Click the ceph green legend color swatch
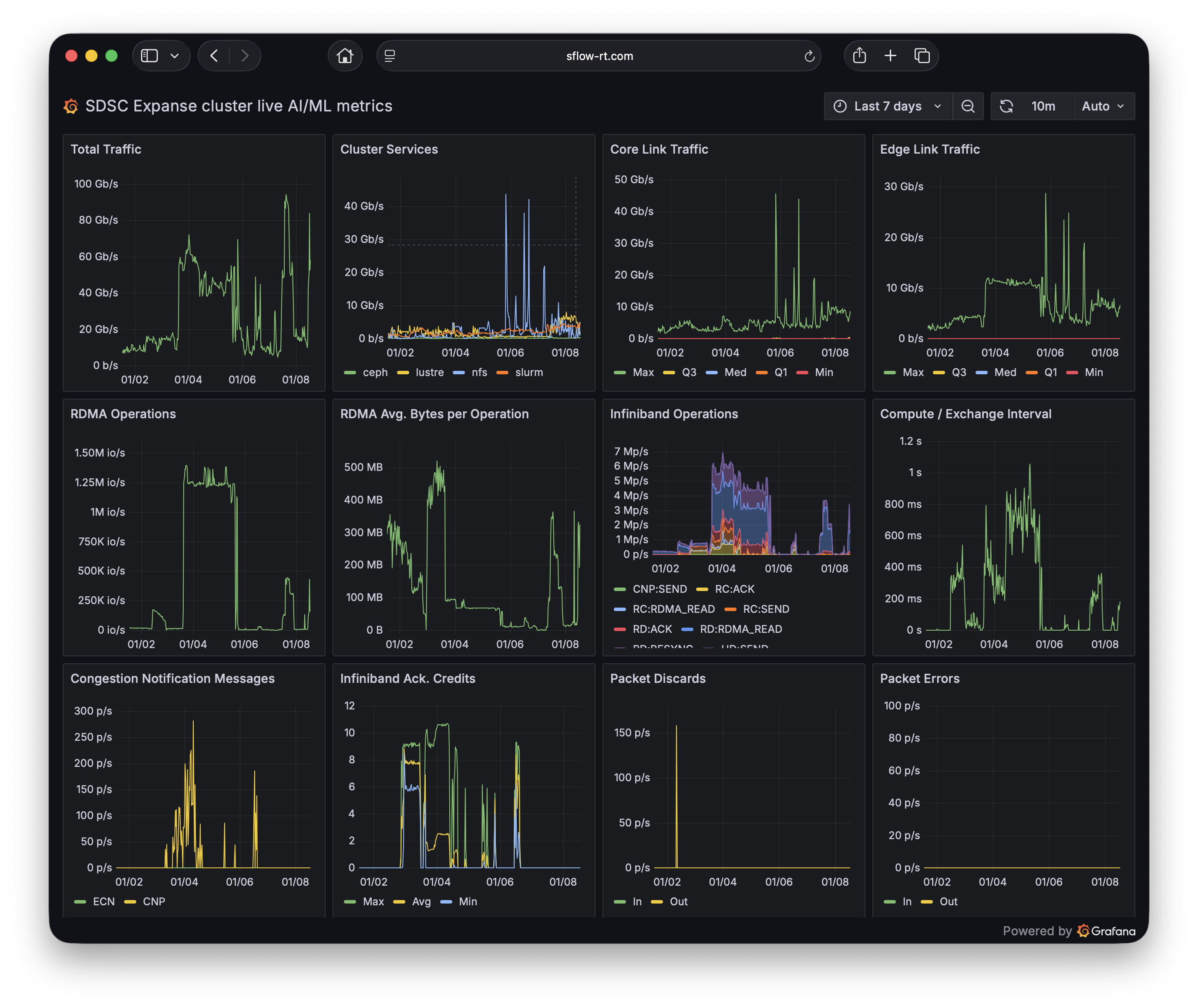The width and height of the screenshot is (1198, 1008). coord(350,373)
